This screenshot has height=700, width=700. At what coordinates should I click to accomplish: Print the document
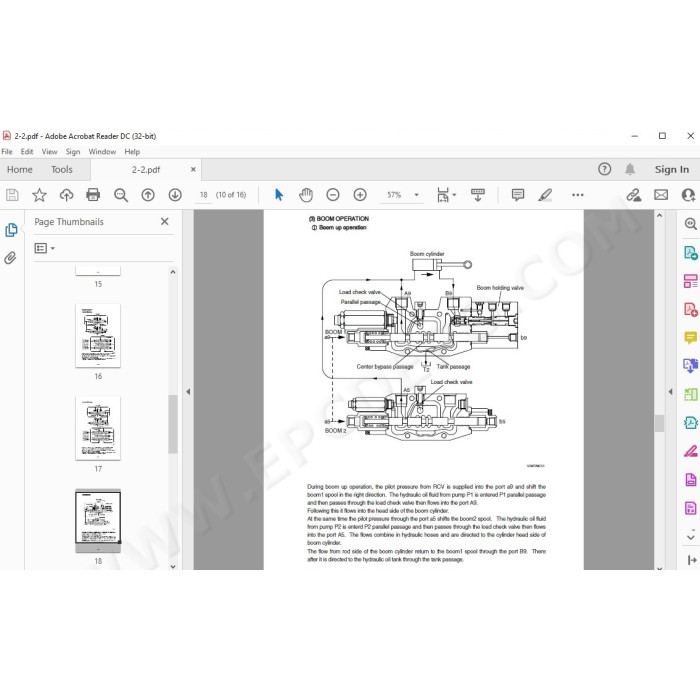[93, 195]
